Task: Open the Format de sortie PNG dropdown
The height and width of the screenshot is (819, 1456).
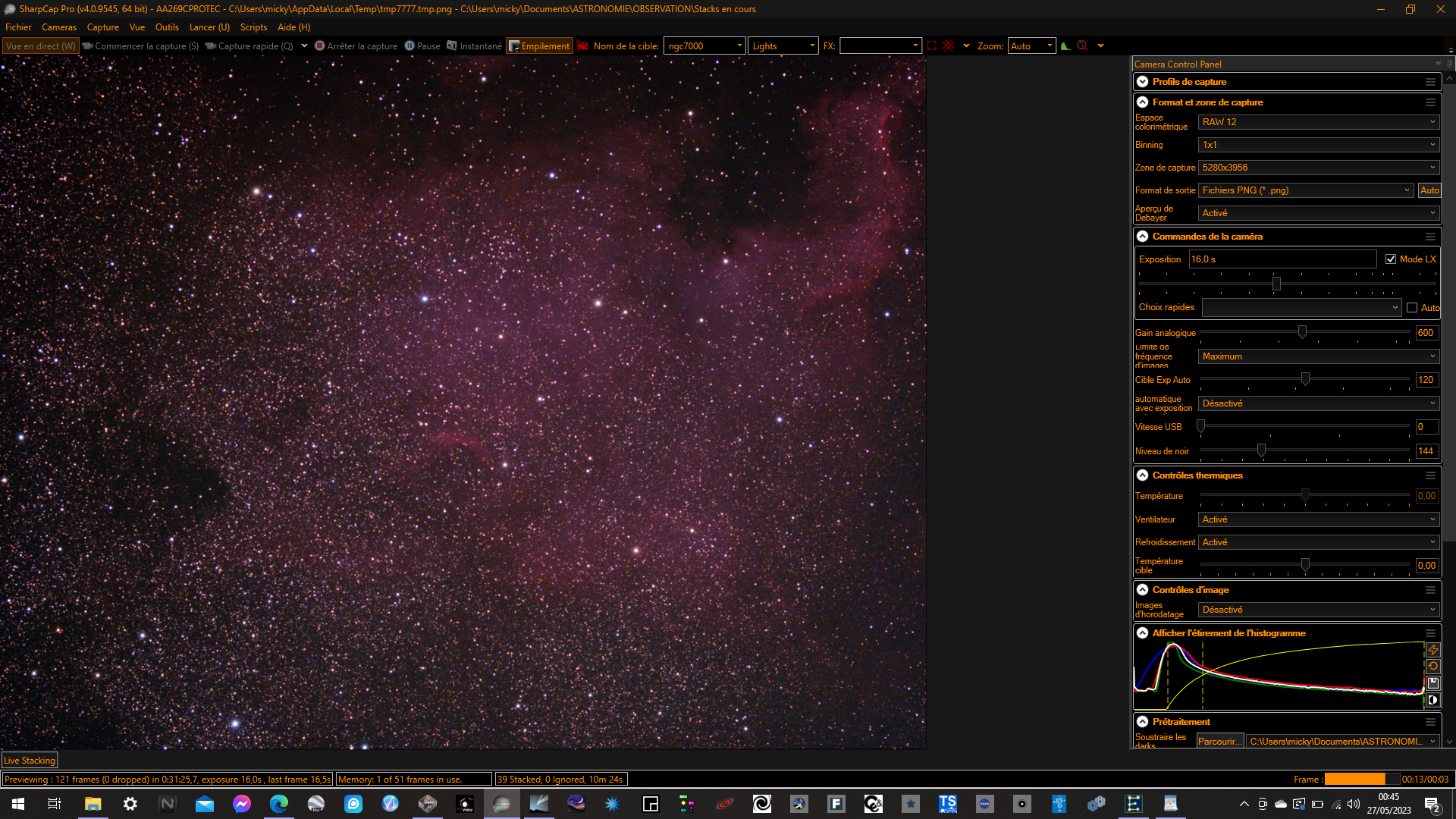Action: tap(1306, 190)
